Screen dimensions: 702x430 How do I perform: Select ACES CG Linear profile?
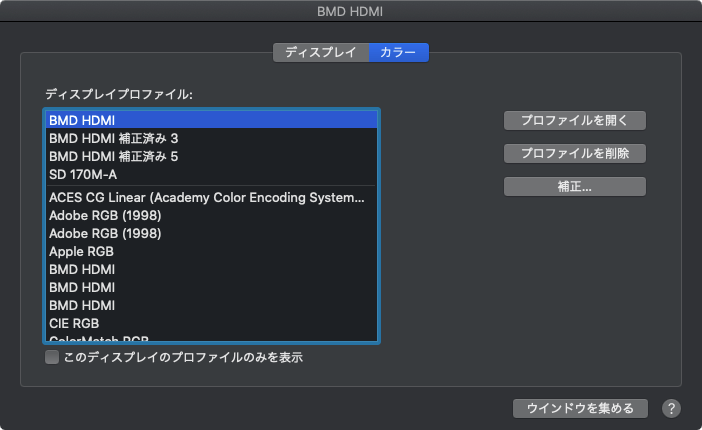coord(211,198)
